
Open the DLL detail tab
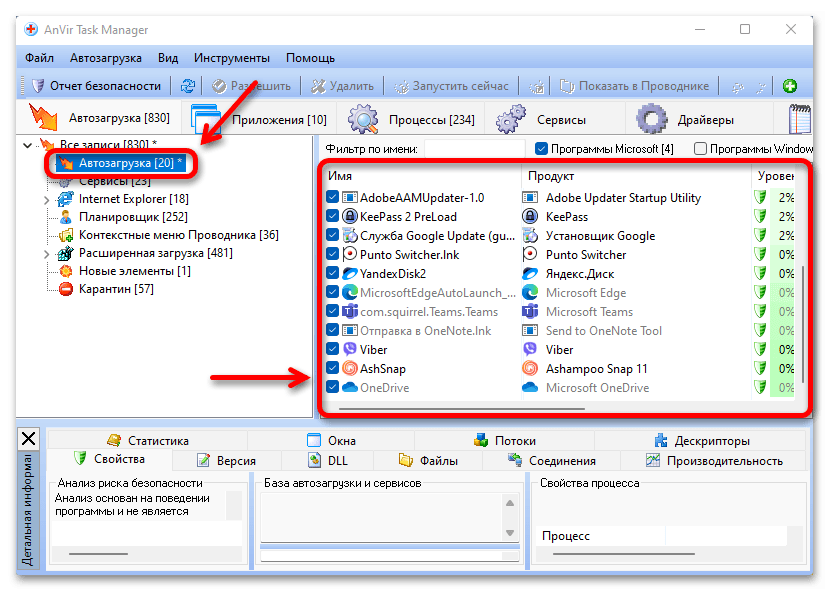(x=328, y=460)
